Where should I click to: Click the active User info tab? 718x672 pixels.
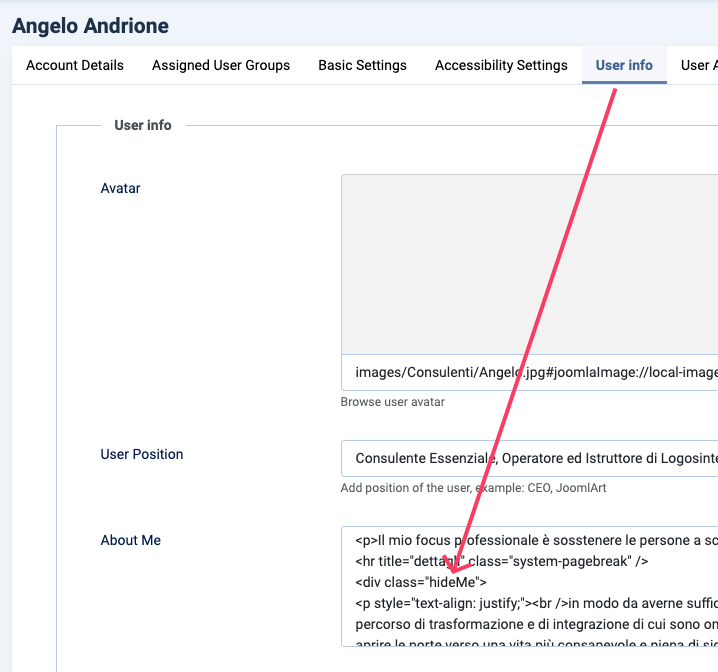[624, 65]
